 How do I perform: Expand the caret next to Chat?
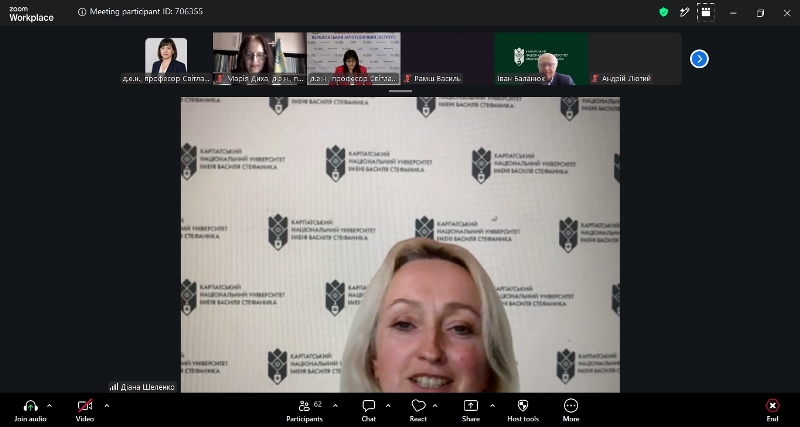click(388, 406)
